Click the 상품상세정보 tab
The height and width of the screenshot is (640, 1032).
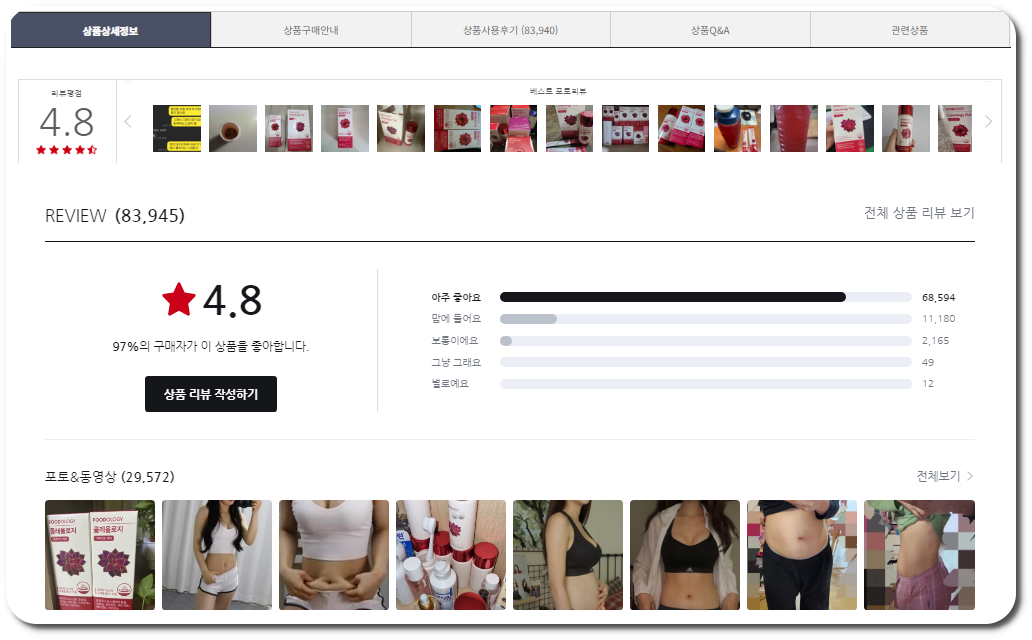(x=110, y=30)
